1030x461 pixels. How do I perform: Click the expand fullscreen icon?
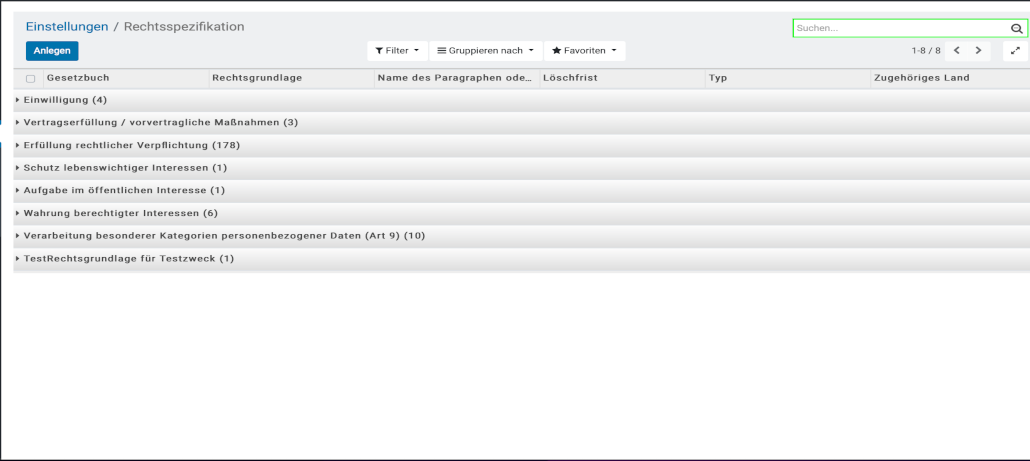1015,50
